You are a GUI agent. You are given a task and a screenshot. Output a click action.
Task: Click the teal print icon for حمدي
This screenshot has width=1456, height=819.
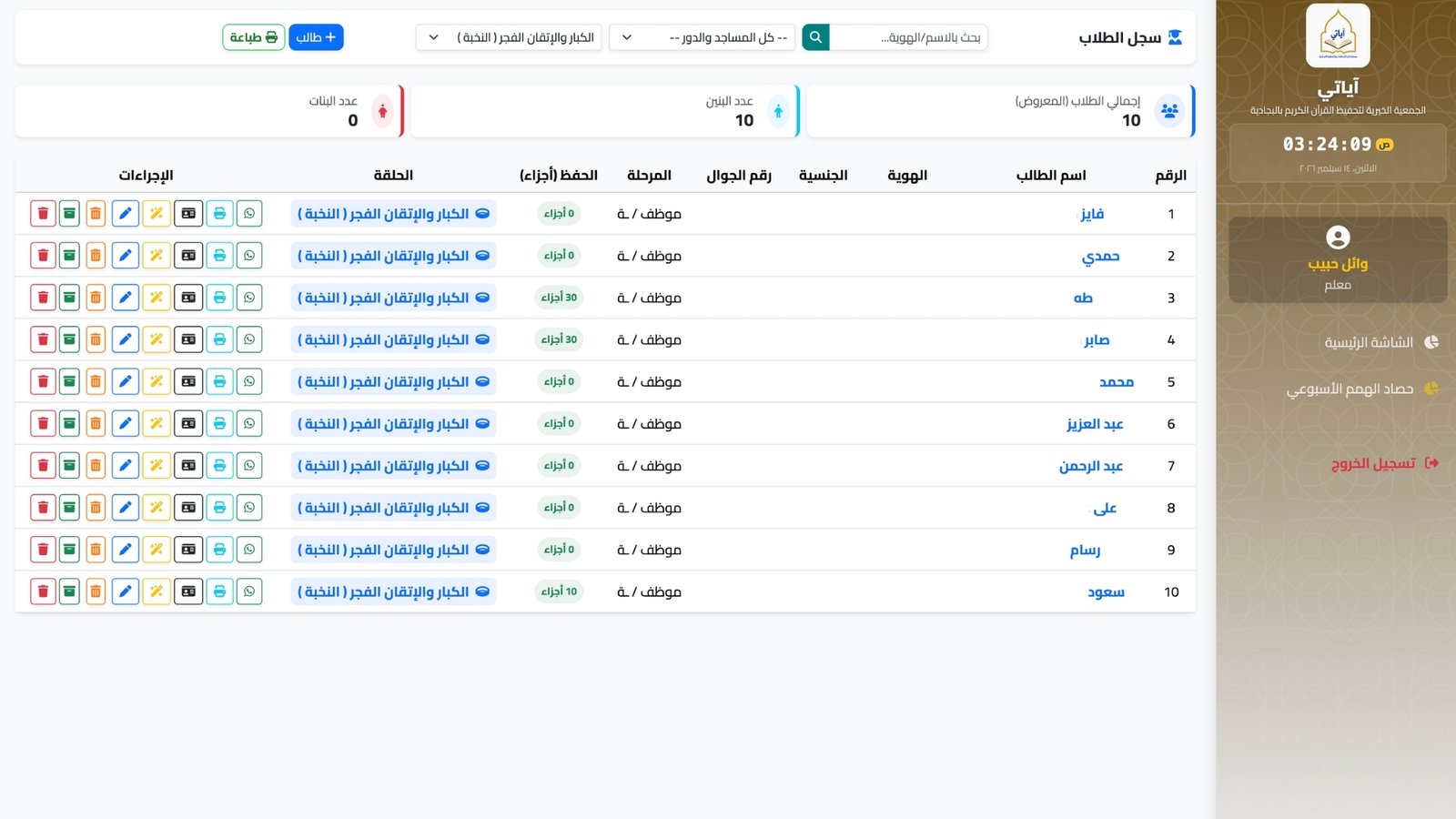pos(219,256)
